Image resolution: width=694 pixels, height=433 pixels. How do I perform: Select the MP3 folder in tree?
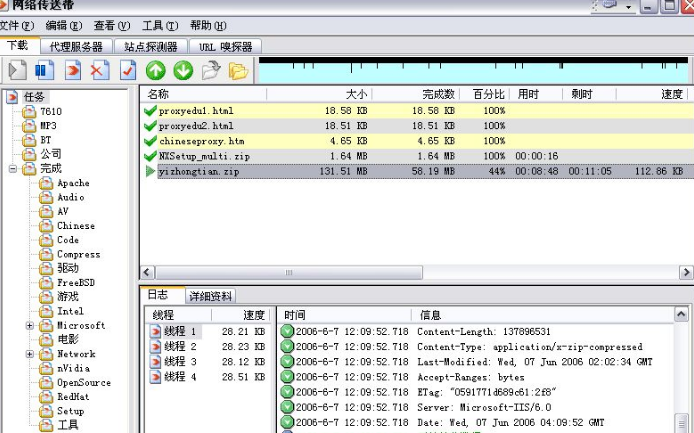pos(48,125)
